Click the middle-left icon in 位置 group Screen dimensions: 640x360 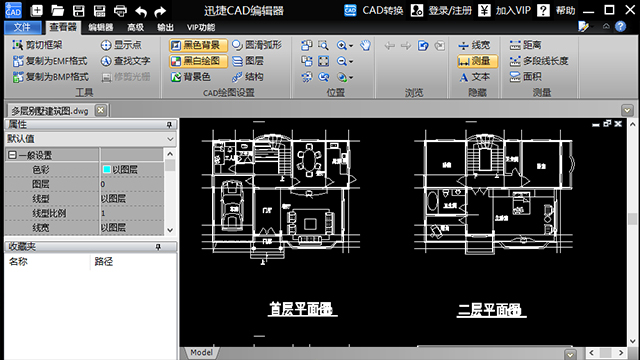pyautogui.click(x=307, y=61)
